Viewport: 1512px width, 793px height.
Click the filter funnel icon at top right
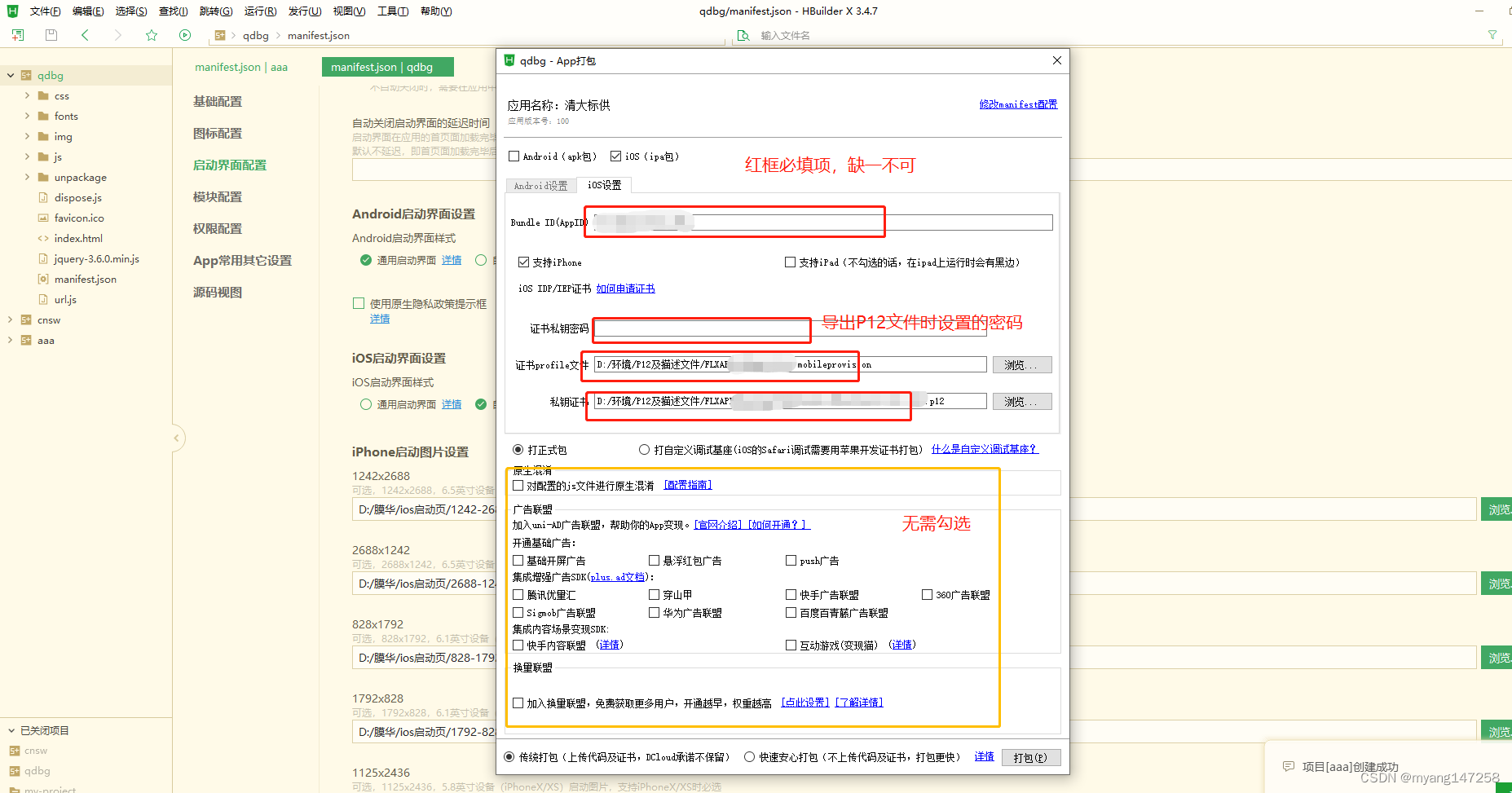click(x=1492, y=35)
